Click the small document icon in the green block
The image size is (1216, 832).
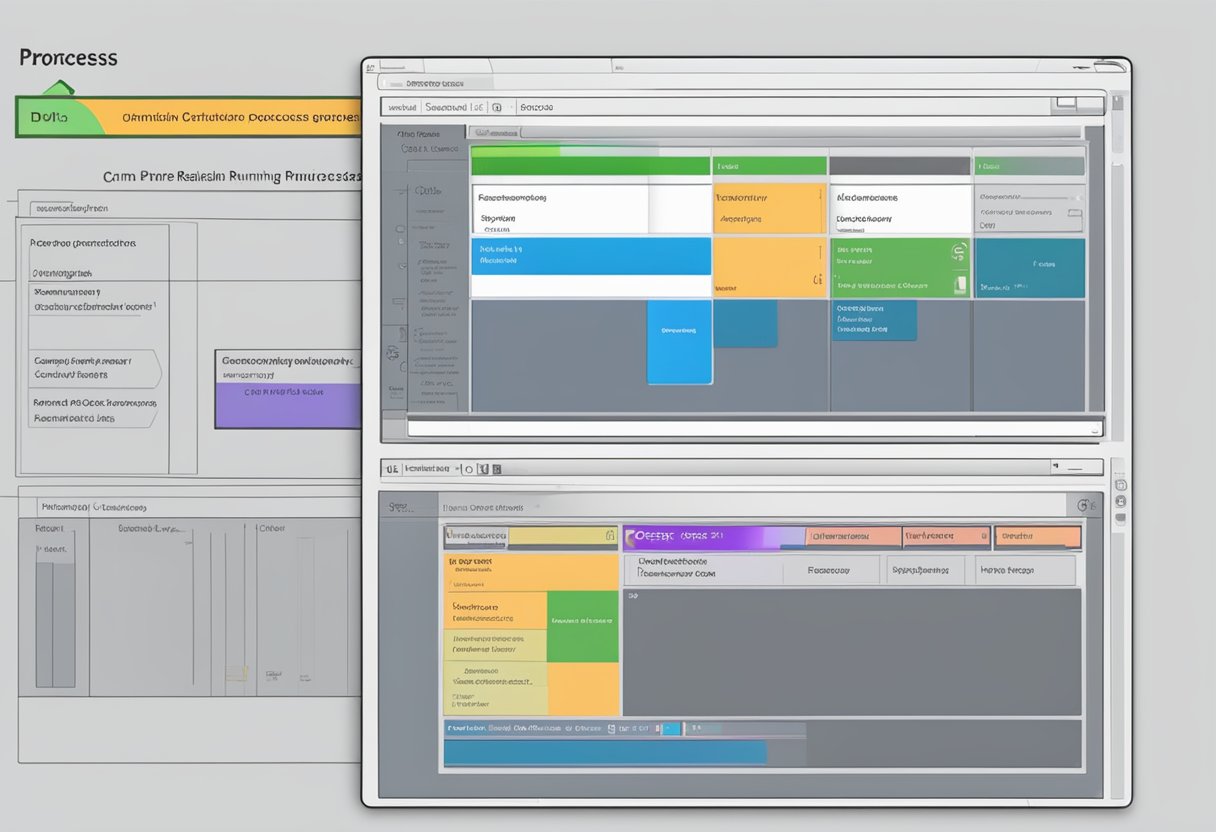[x=960, y=284]
